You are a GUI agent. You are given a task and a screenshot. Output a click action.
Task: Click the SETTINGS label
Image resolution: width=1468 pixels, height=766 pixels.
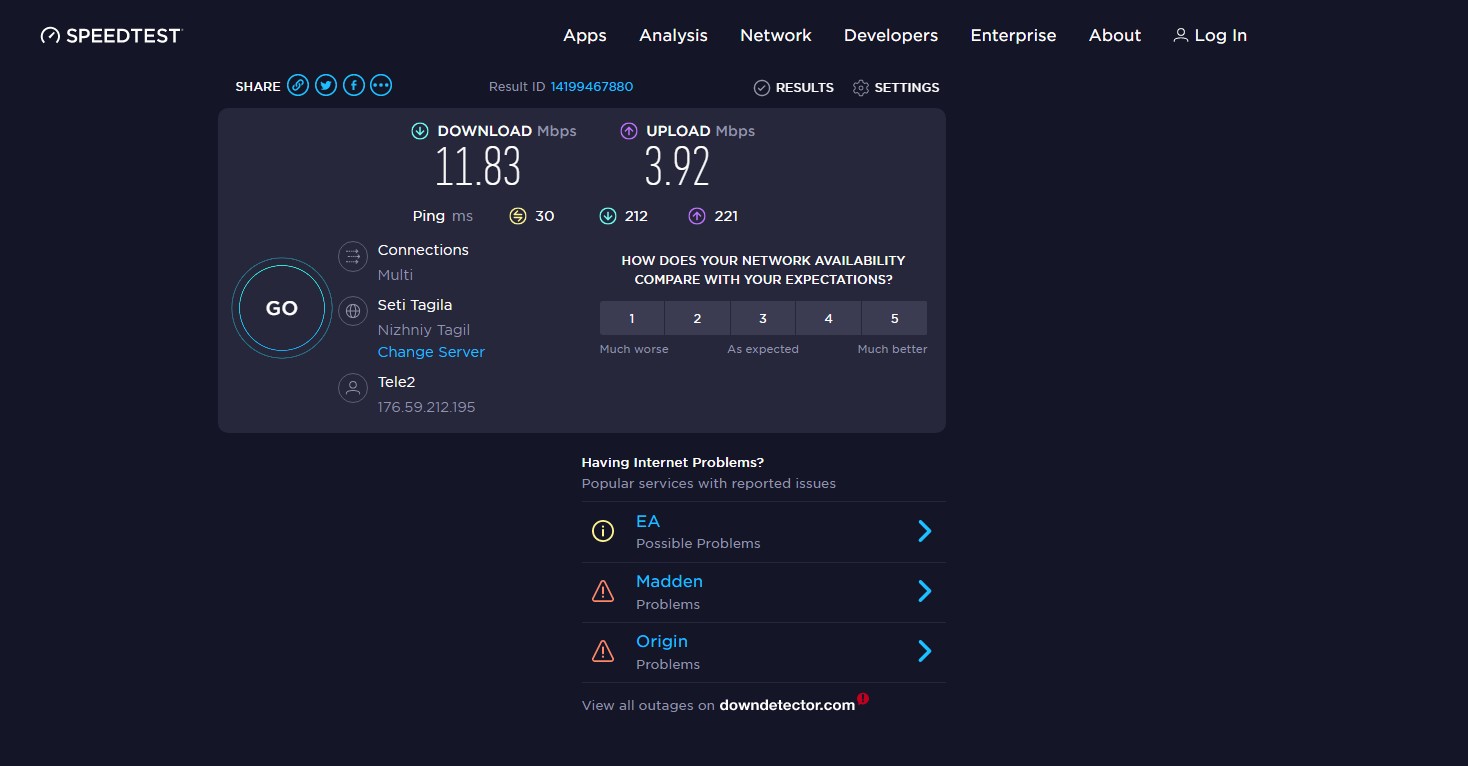click(x=907, y=88)
